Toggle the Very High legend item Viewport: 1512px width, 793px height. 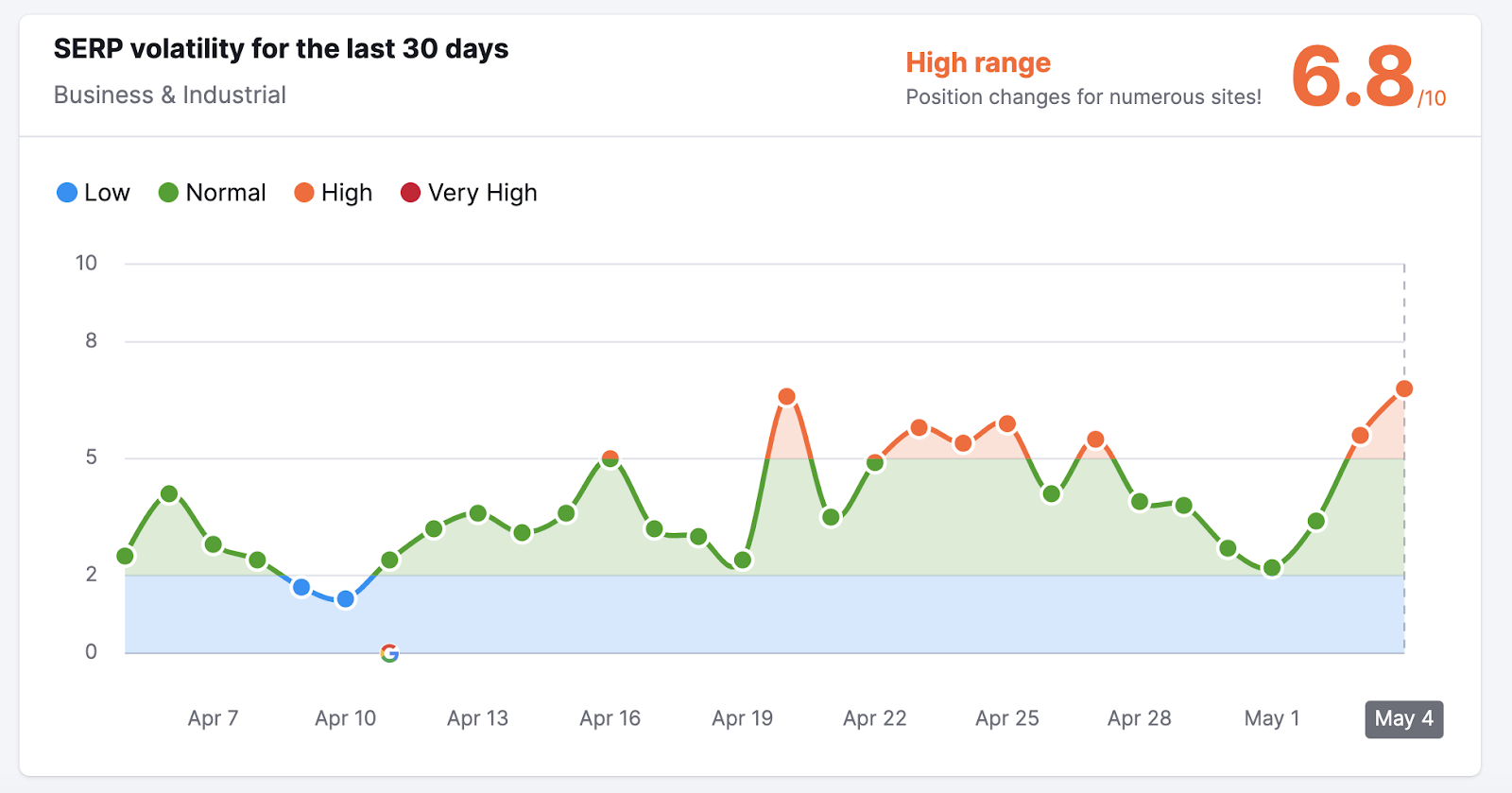tap(469, 193)
